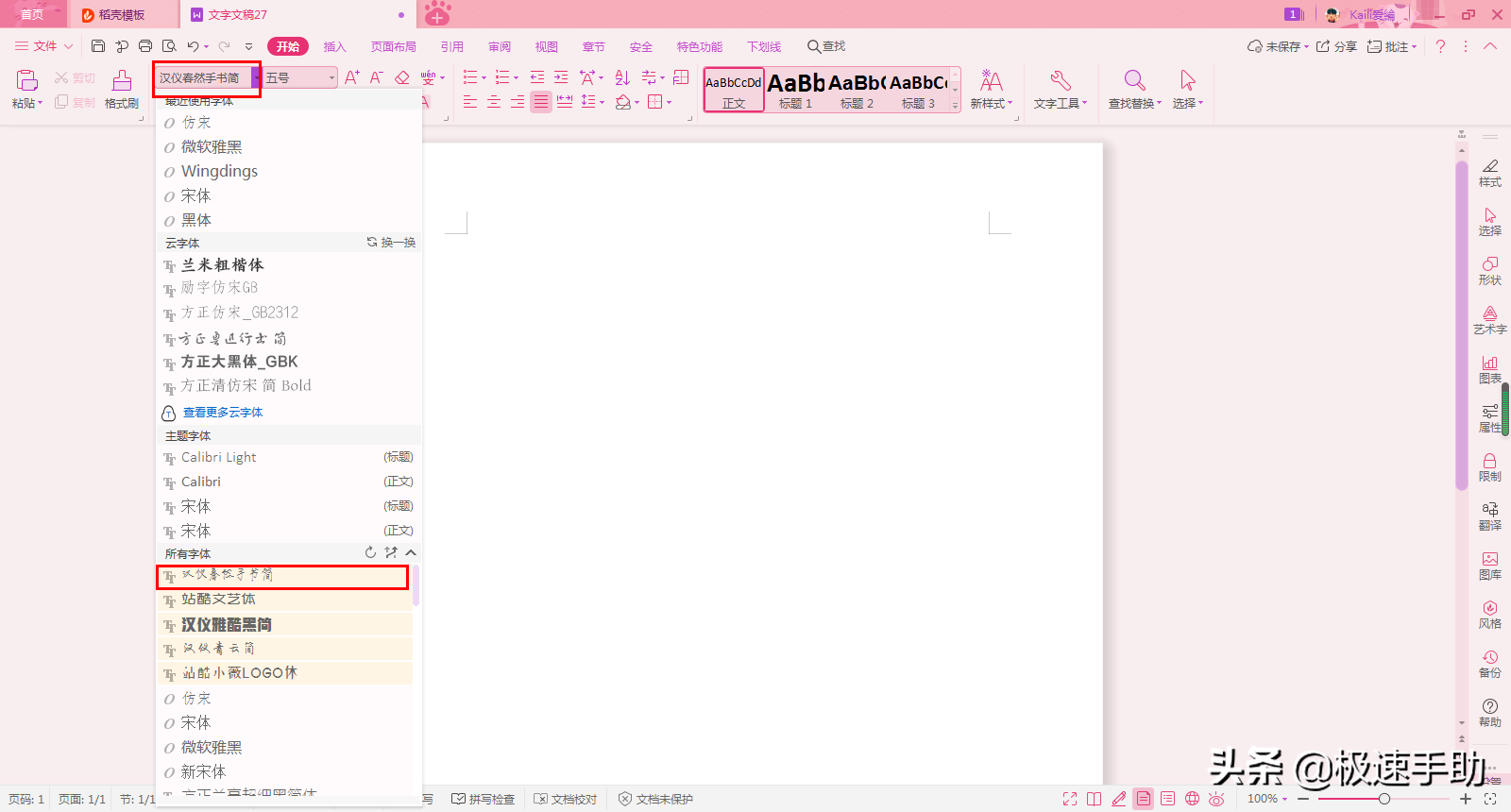
Task: Toggle eye protection mode in status bar
Action: point(1216,799)
